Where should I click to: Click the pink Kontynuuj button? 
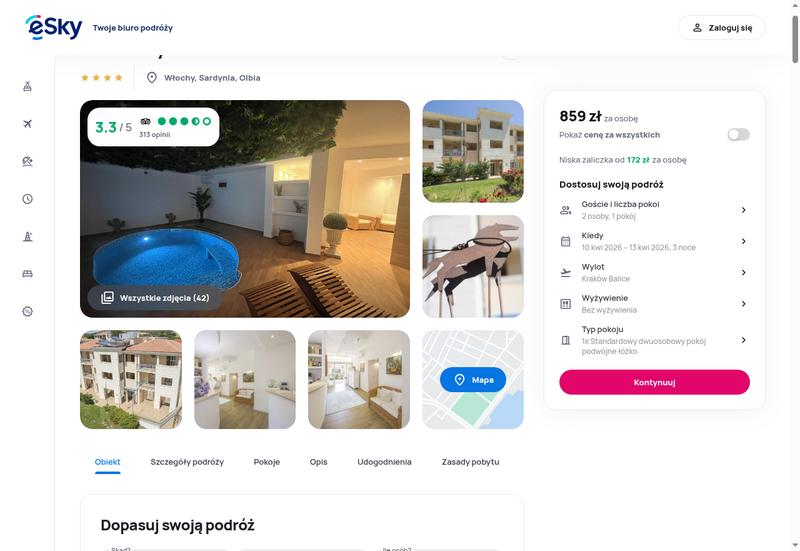coord(654,382)
